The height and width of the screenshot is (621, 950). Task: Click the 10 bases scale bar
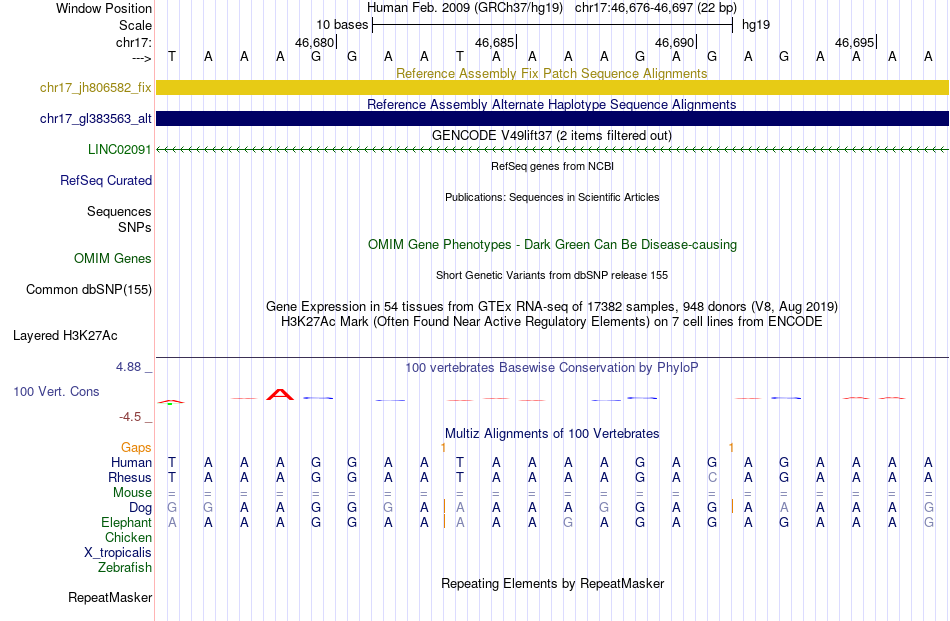[x=553, y=25]
